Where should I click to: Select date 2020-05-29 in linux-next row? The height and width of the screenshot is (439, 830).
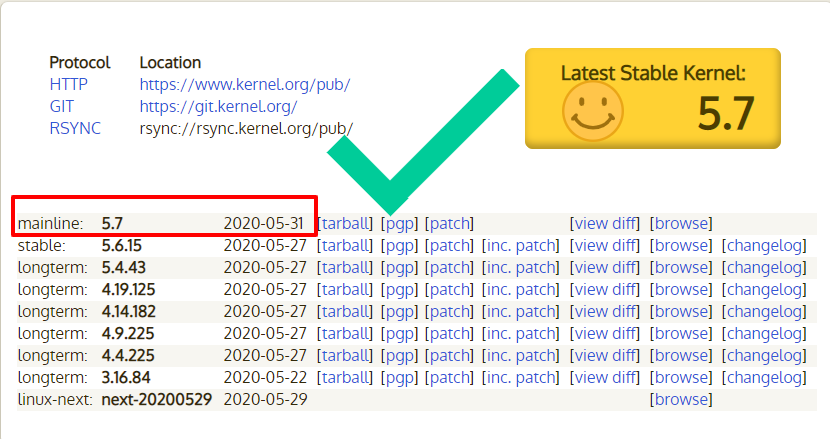point(265,399)
